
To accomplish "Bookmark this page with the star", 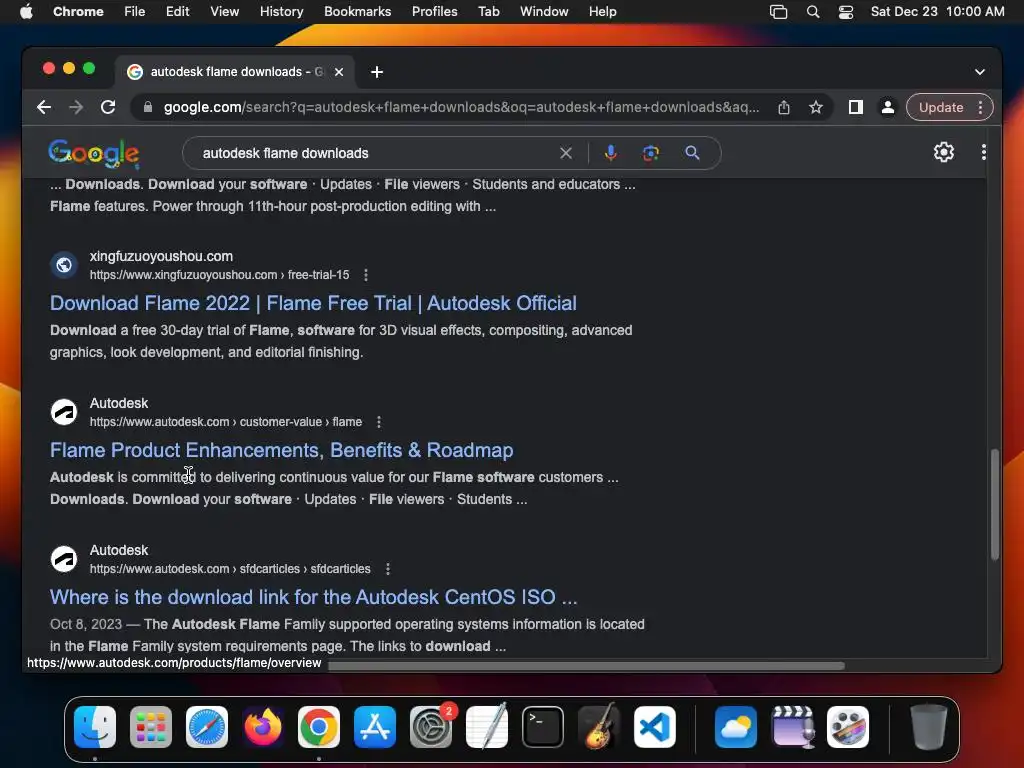I will pyautogui.click(x=816, y=107).
